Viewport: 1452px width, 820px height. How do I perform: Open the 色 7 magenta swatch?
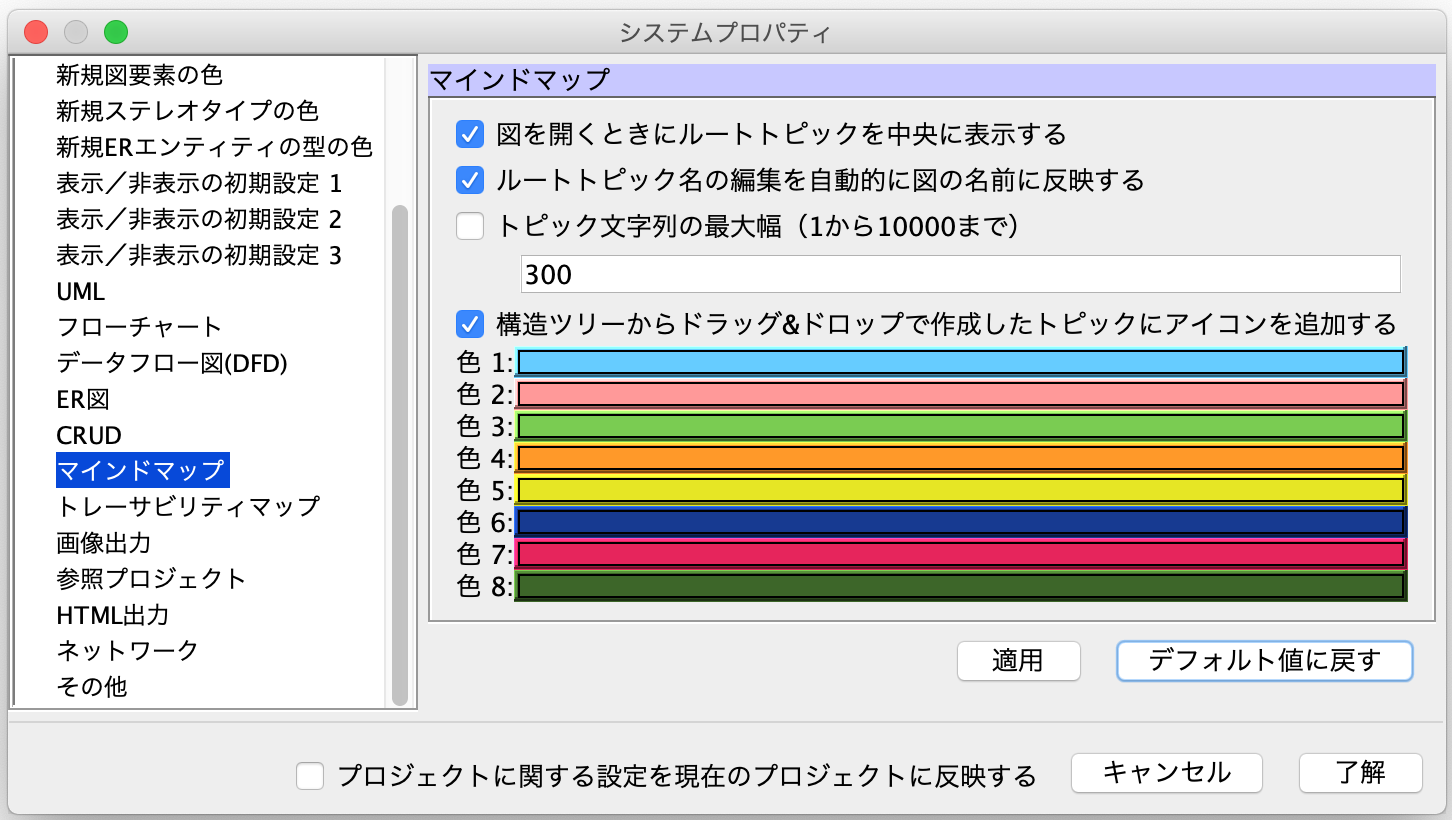click(960, 554)
